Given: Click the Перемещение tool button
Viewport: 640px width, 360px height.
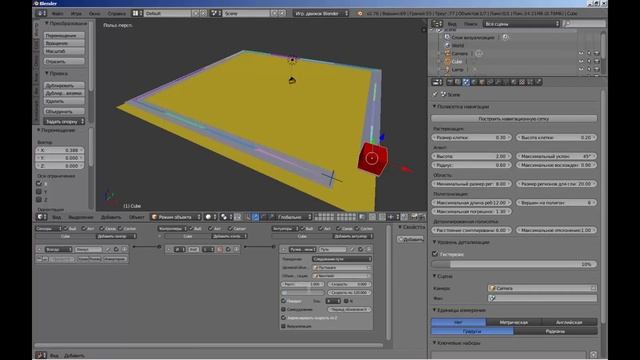Looking at the screenshot, I should (64, 36).
